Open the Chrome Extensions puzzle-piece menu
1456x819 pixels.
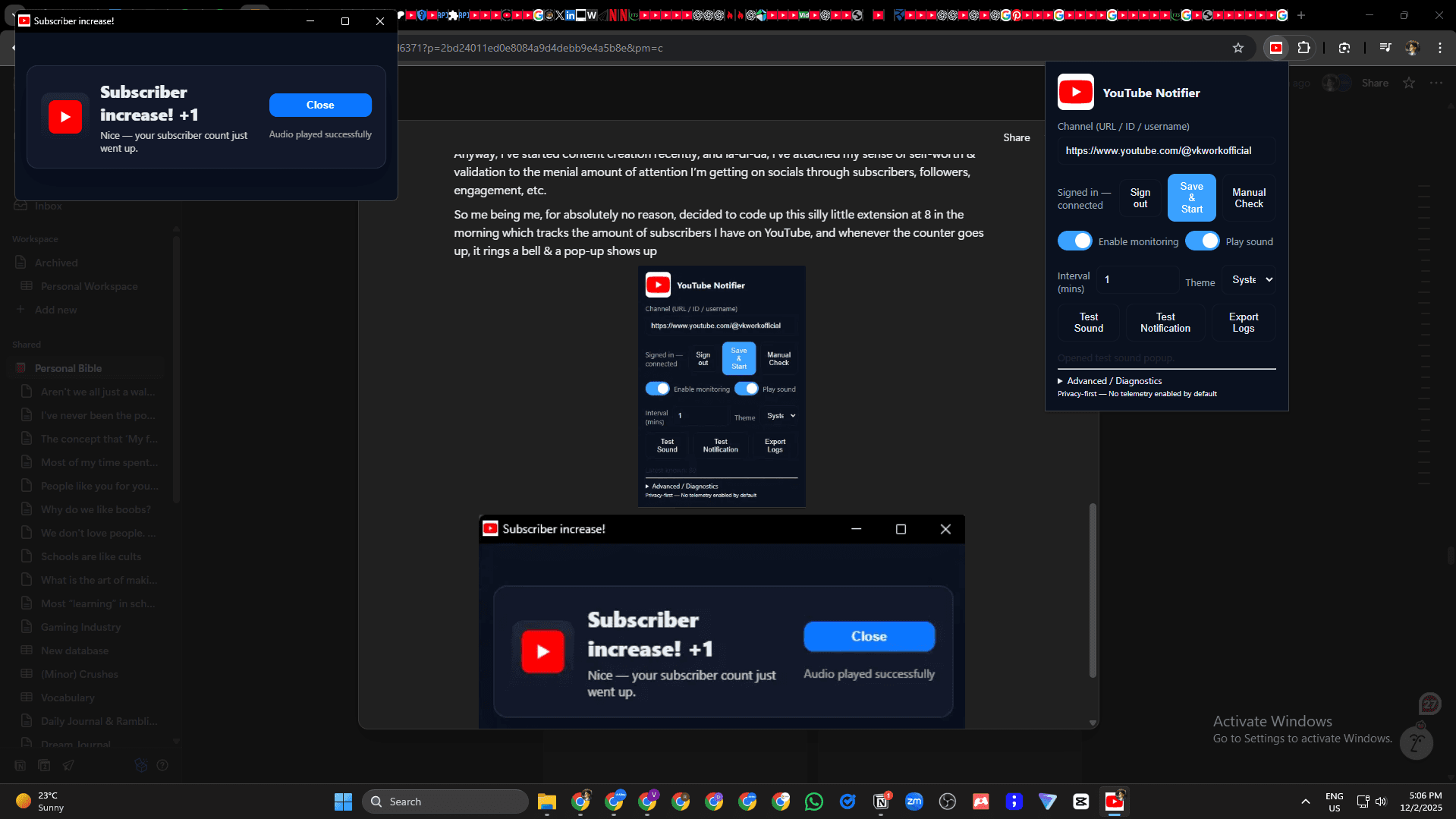coord(1303,48)
